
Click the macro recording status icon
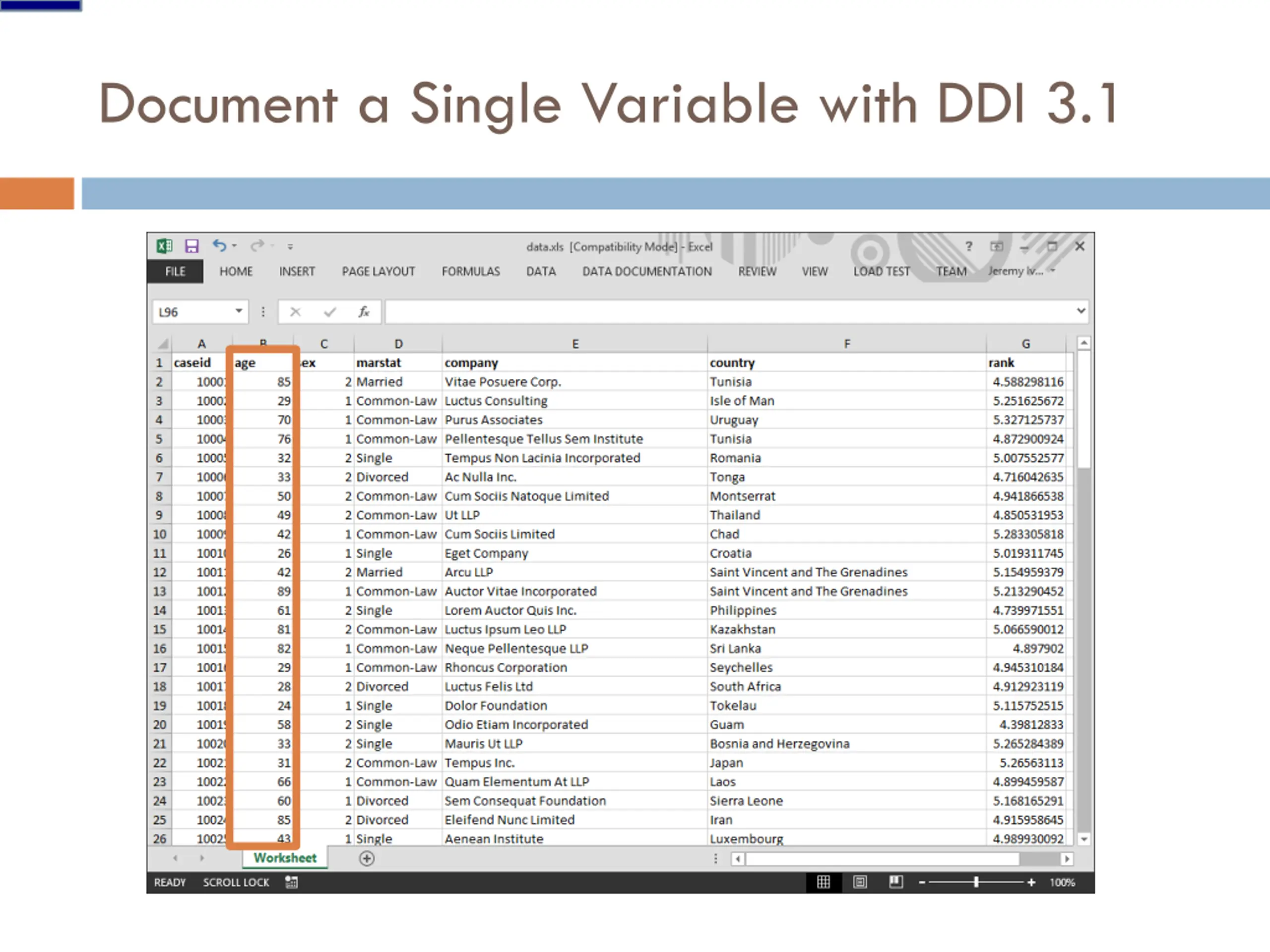(291, 883)
